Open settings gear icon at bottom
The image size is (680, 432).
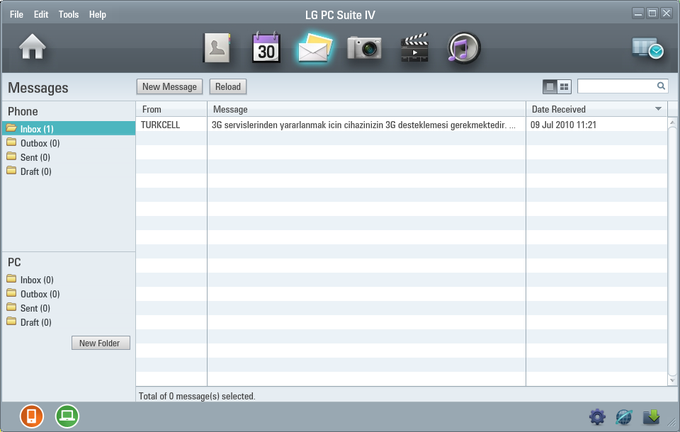tap(597, 417)
